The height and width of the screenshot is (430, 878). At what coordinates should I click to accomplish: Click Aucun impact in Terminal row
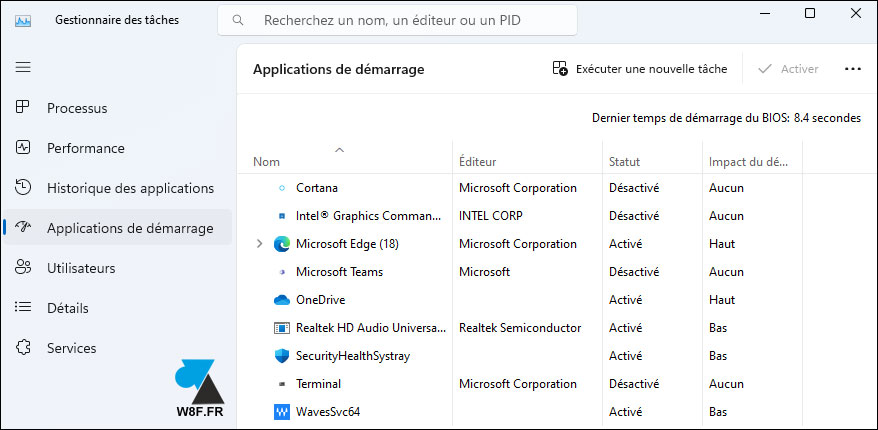[x=726, y=384]
